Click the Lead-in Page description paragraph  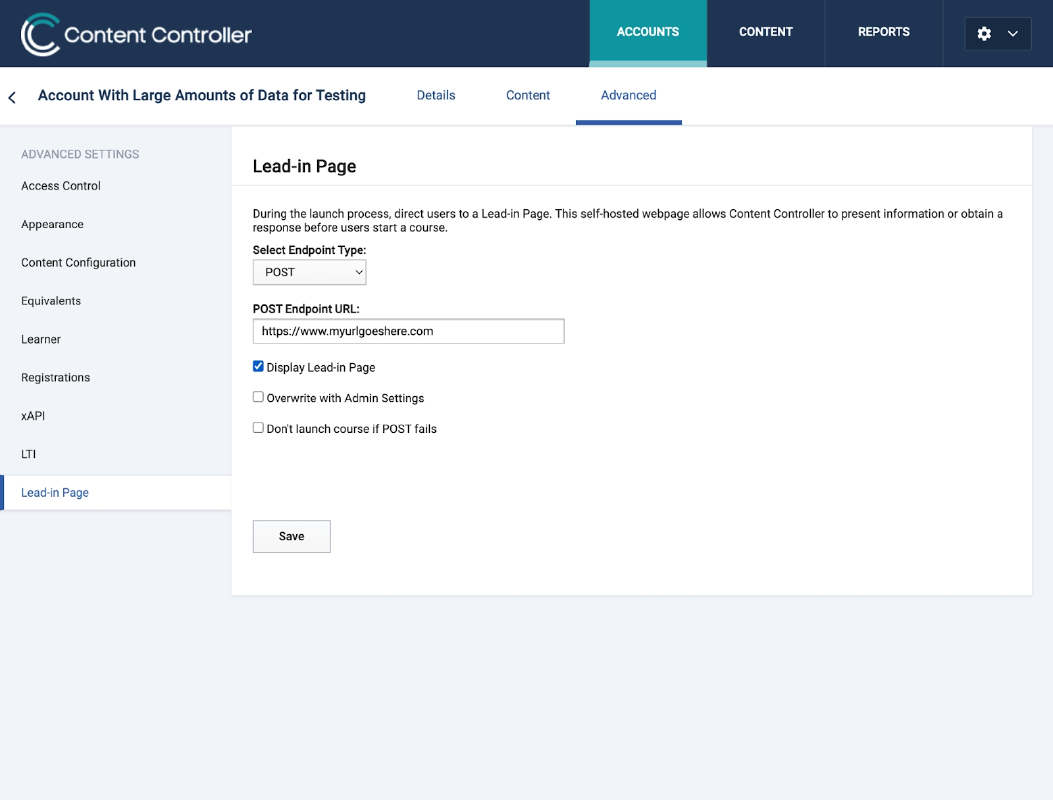628,220
